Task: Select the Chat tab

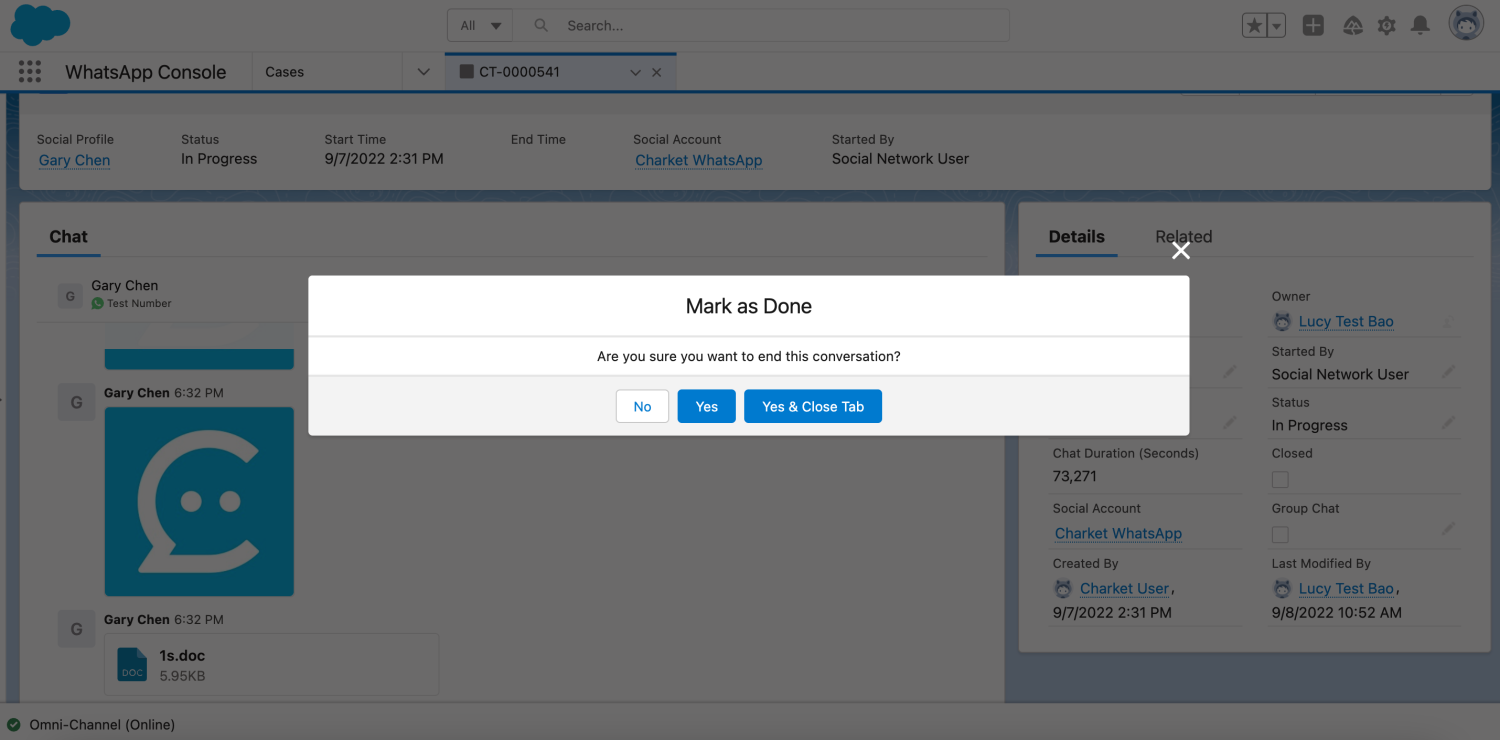Action: (x=69, y=237)
